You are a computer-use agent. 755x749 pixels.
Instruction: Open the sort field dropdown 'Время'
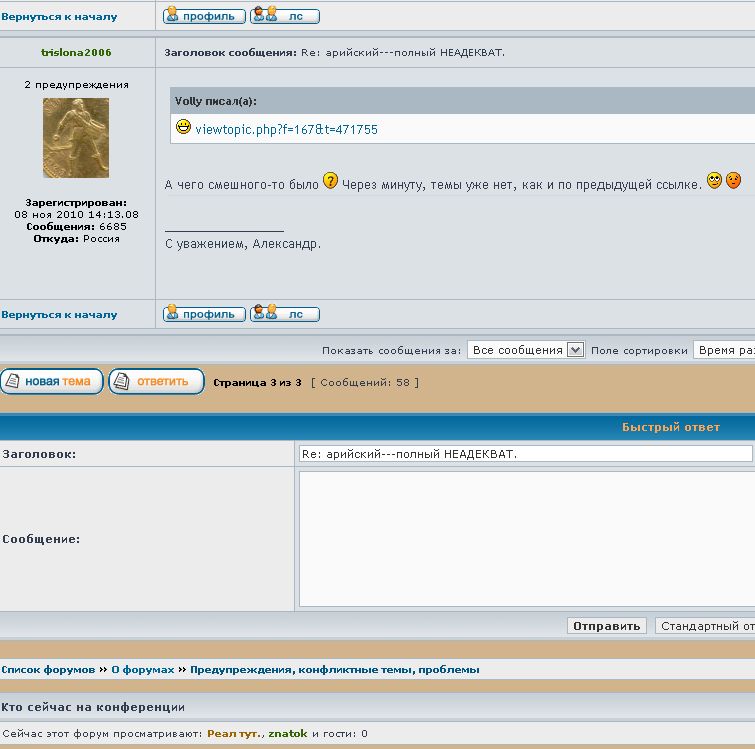click(723, 350)
